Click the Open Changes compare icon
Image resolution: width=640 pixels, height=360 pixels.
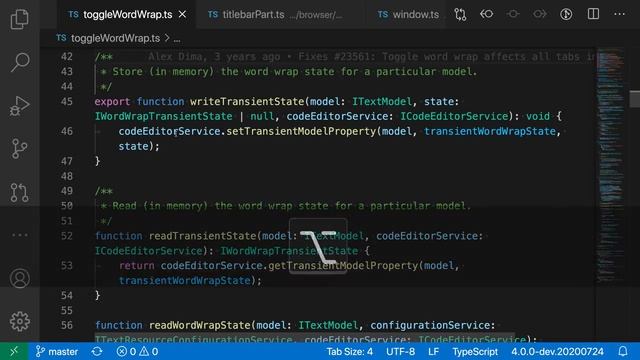click(x=460, y=15)
